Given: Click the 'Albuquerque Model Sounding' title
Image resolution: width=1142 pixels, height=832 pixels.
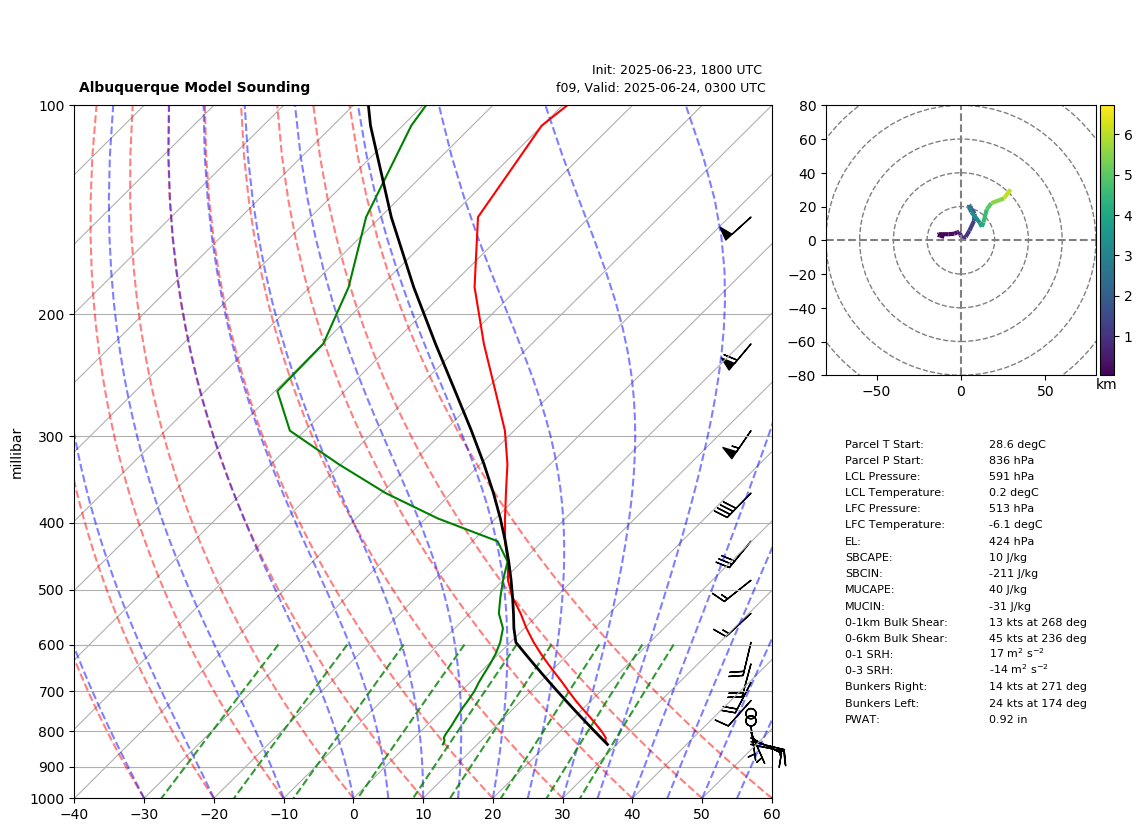Looking at the screenshot, I should tap(194, 87).
